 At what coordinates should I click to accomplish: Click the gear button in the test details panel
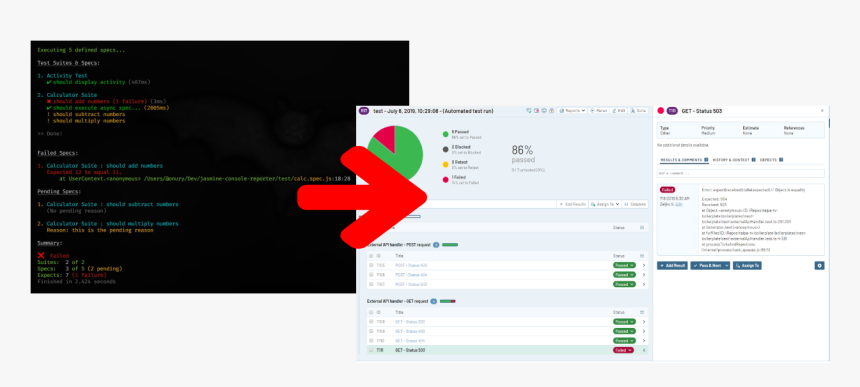pos(819,265)
